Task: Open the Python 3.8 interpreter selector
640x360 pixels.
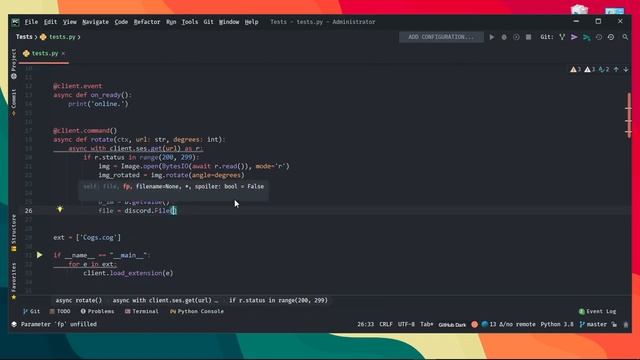Action: (557, 324)
